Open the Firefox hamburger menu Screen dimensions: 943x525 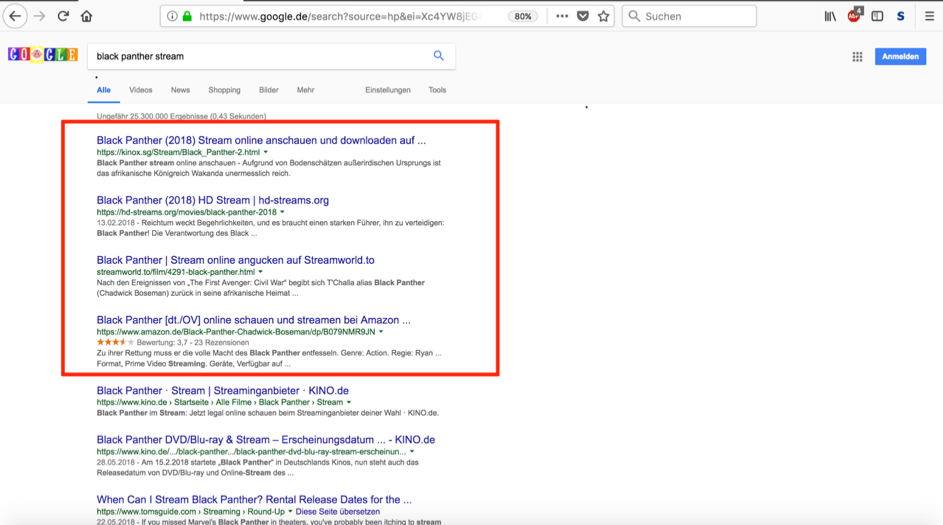click(929, 16)
